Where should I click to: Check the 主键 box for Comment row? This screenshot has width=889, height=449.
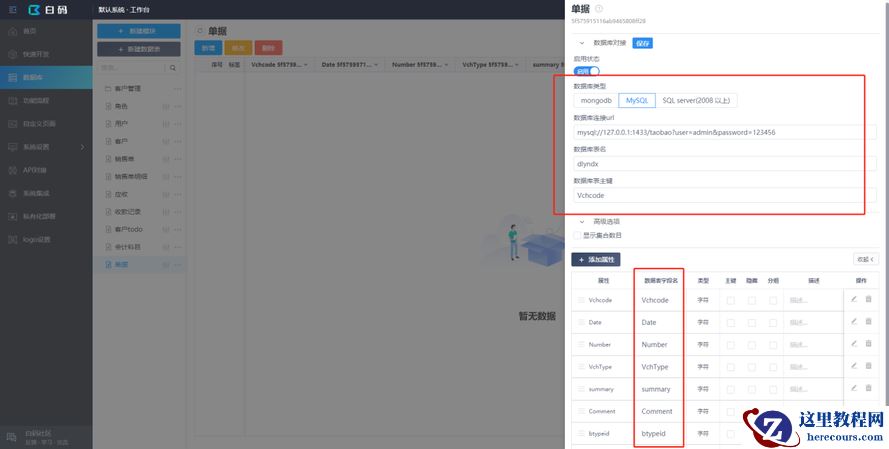click(730, 411)
